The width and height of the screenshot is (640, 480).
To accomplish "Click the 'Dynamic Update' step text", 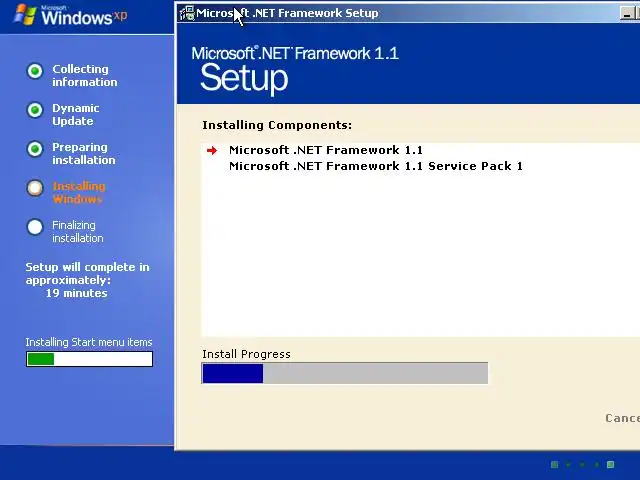I will (x=76, y=115).
